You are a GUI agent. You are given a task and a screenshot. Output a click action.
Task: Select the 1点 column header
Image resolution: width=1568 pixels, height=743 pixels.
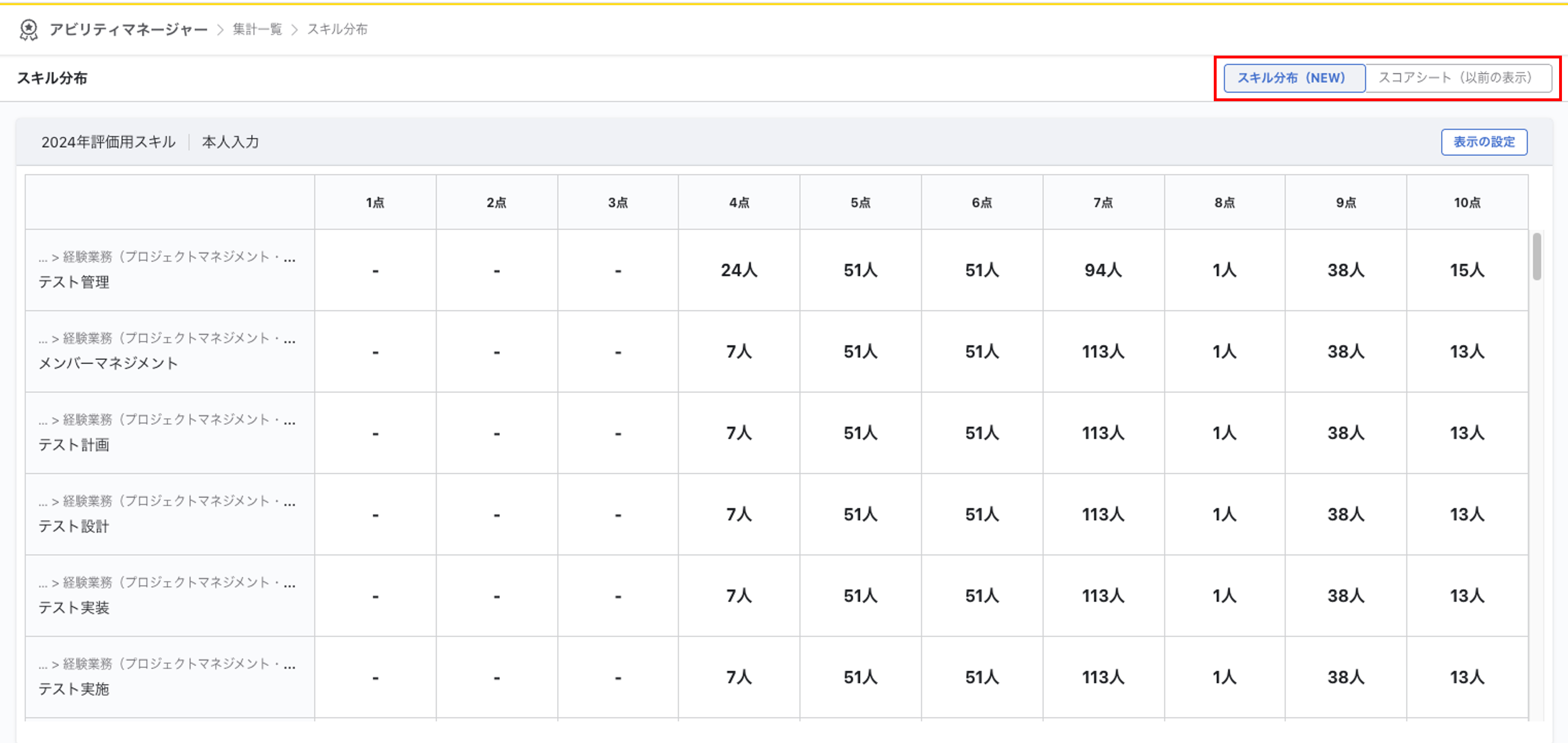coord(375,203)
